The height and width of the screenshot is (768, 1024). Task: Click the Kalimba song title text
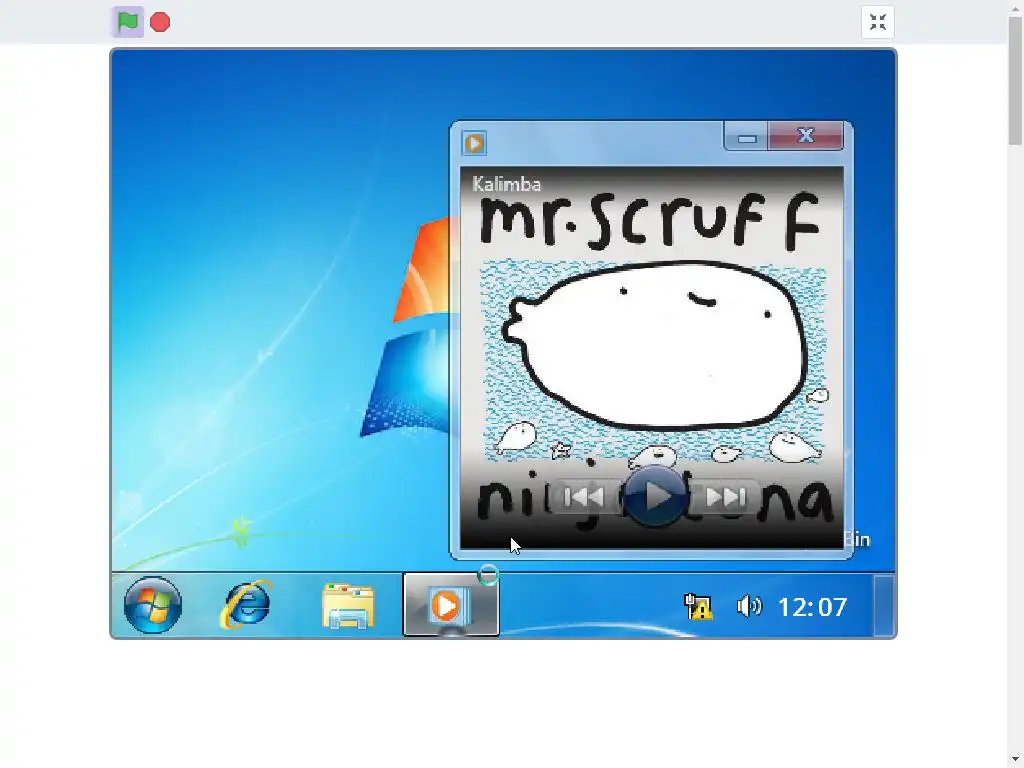(x=506, y=184)
